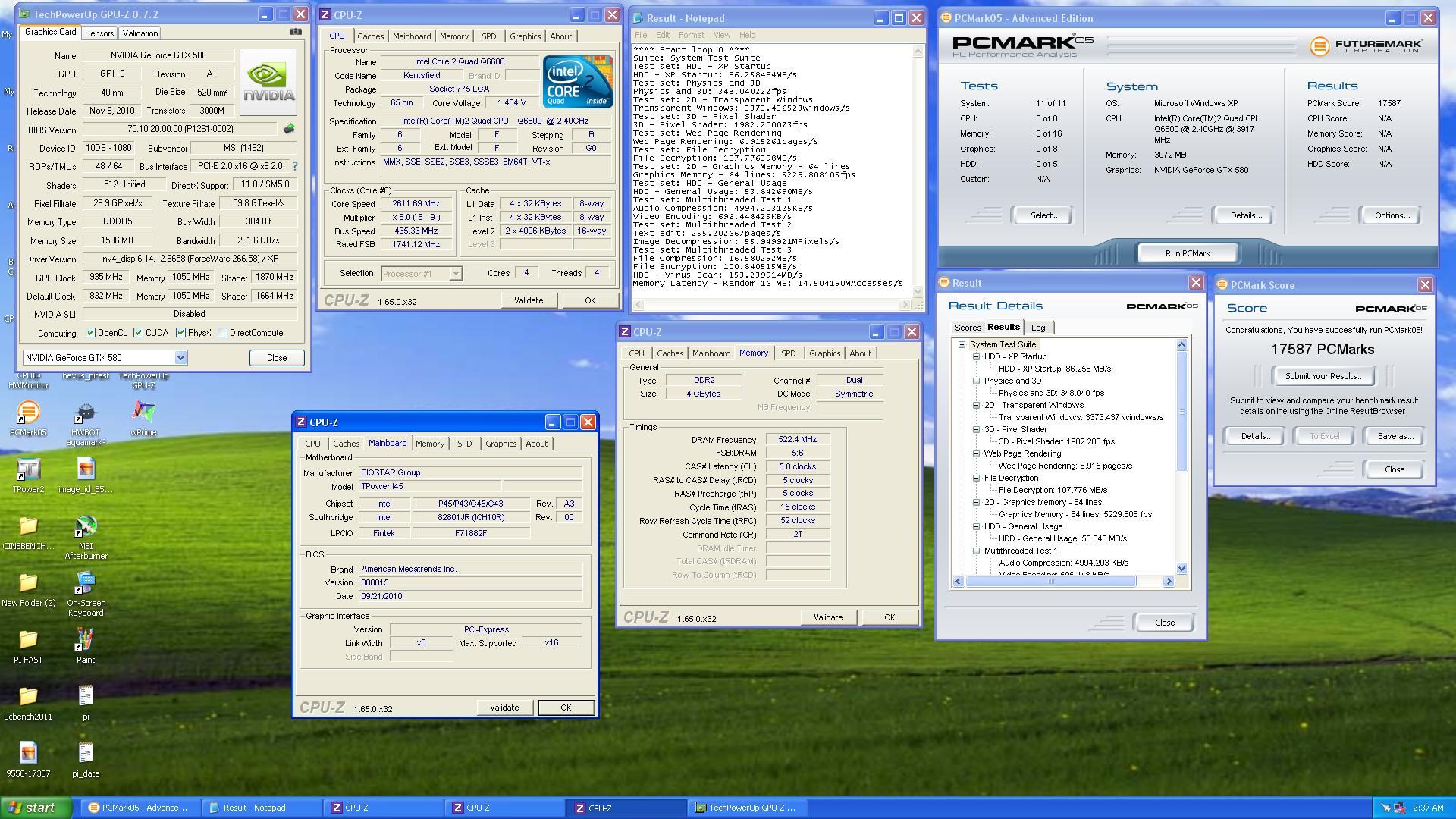Toggle the PhysX checkbox in GPU-Z

pos(180,333)
